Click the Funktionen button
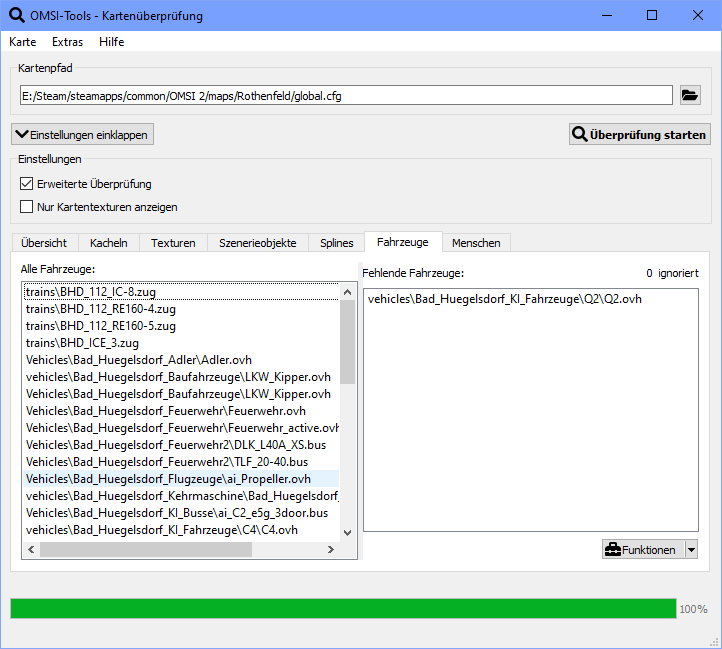Image resolution: width=722 pixels, height=649 pixels. (x=641, y=549)
